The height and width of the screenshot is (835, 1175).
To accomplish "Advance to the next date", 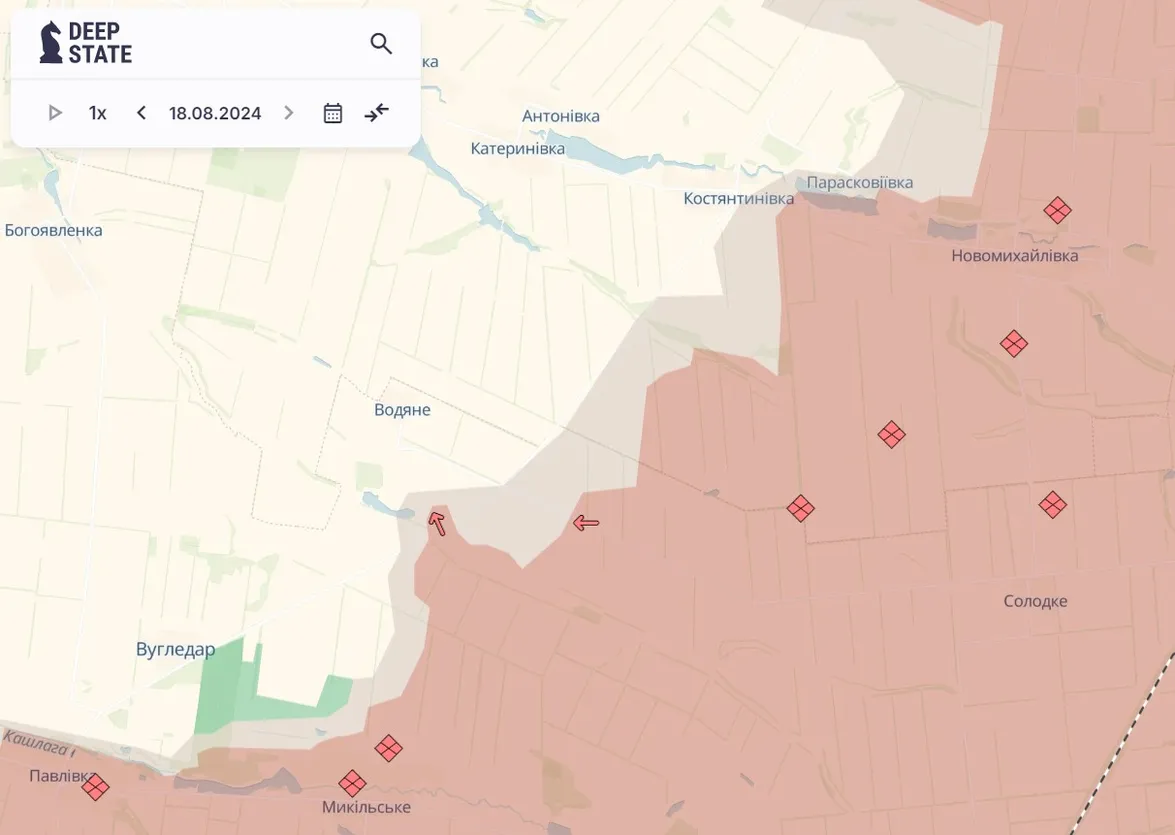I will 289,113.
